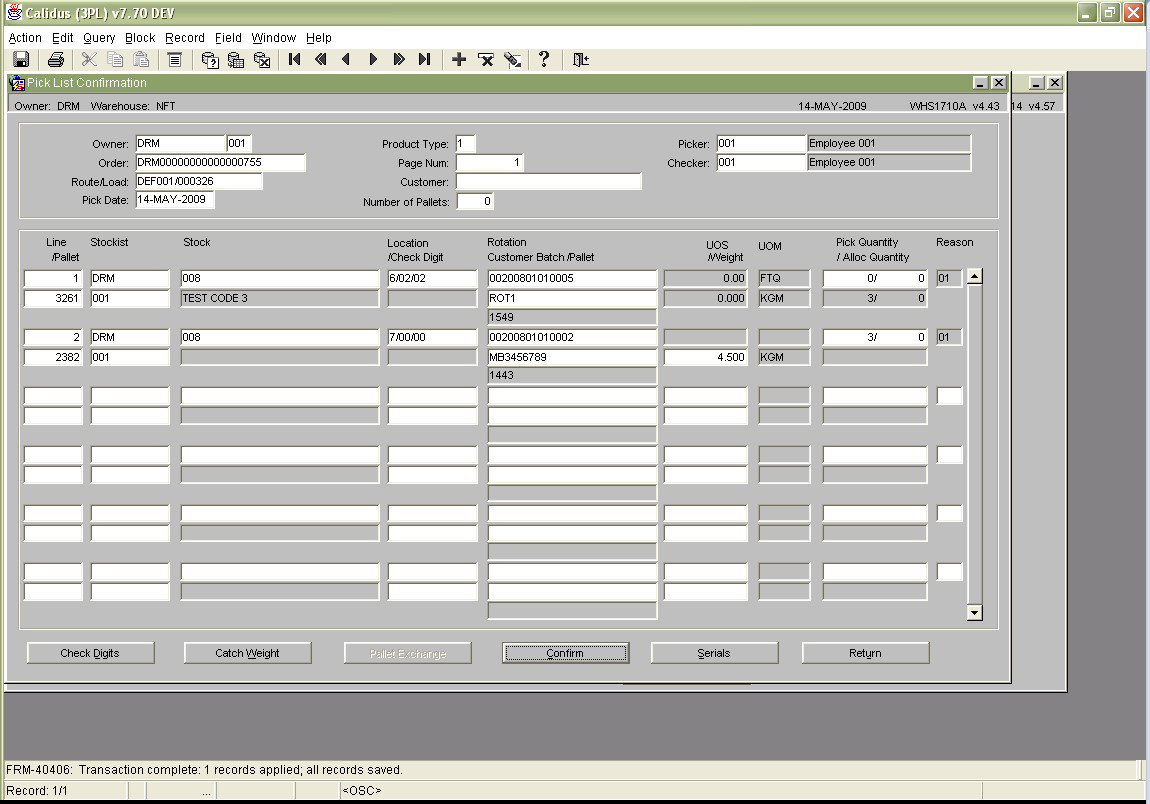The width and height of the screenshot is (1150, 804).
Task: Click the delete record icon
Action: 486,59
